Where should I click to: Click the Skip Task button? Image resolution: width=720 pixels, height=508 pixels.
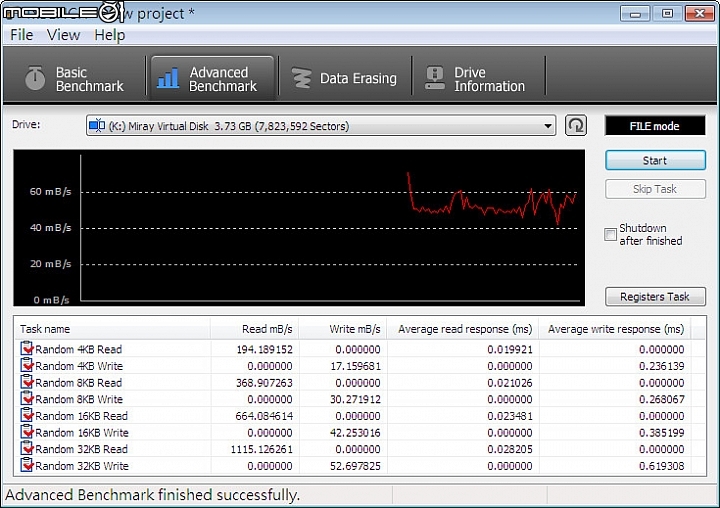[x=655, y=189]
